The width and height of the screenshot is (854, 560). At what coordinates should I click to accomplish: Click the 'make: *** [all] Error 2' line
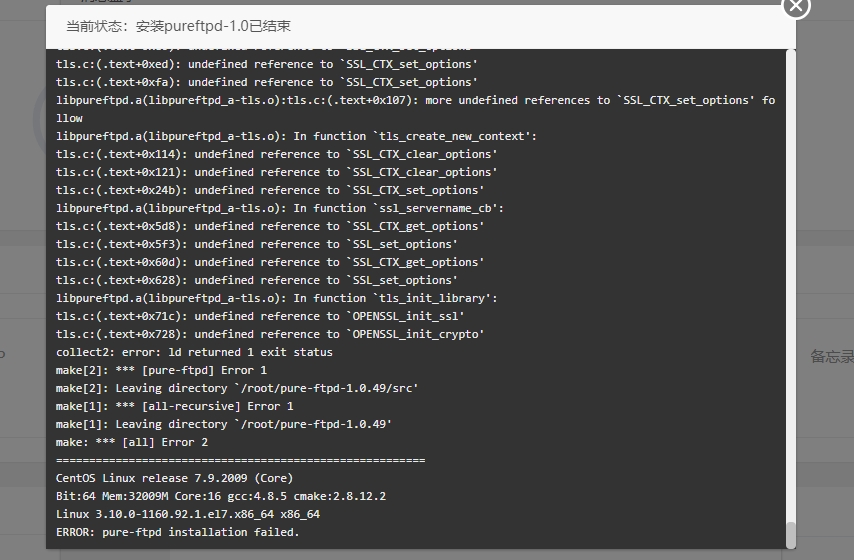click(132, 442)
